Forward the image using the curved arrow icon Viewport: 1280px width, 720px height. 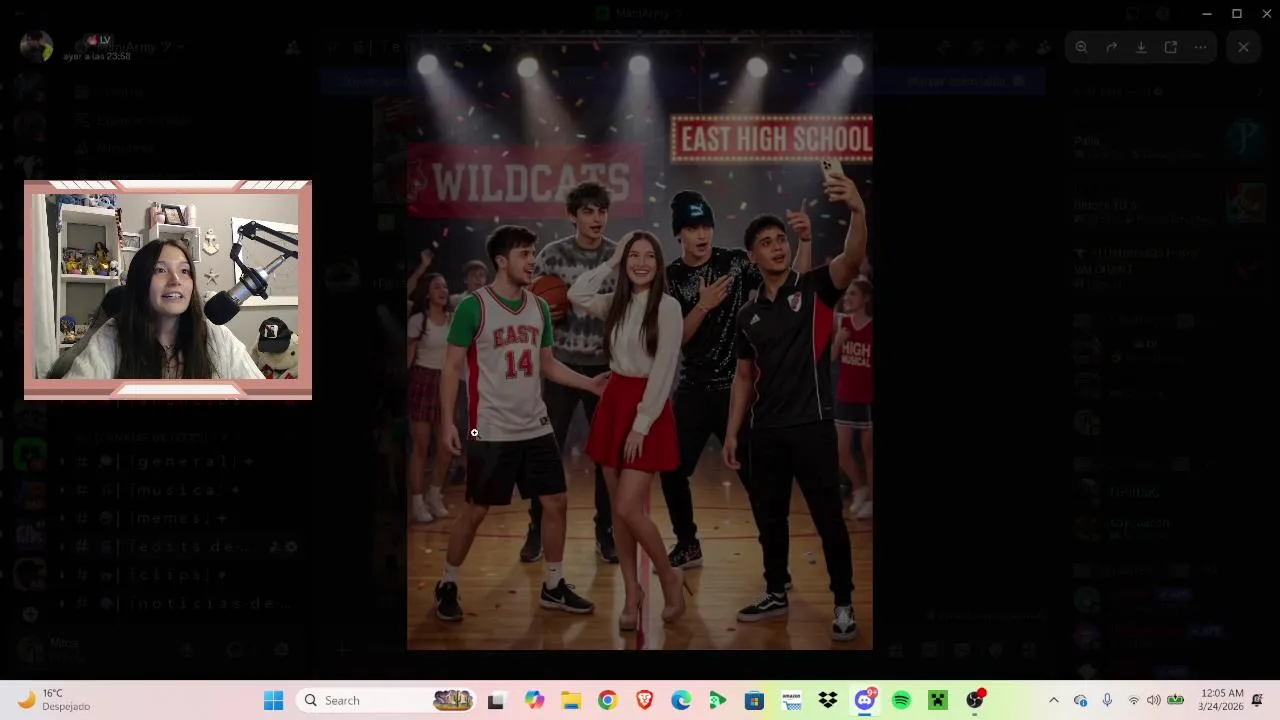click(1111, 47)
